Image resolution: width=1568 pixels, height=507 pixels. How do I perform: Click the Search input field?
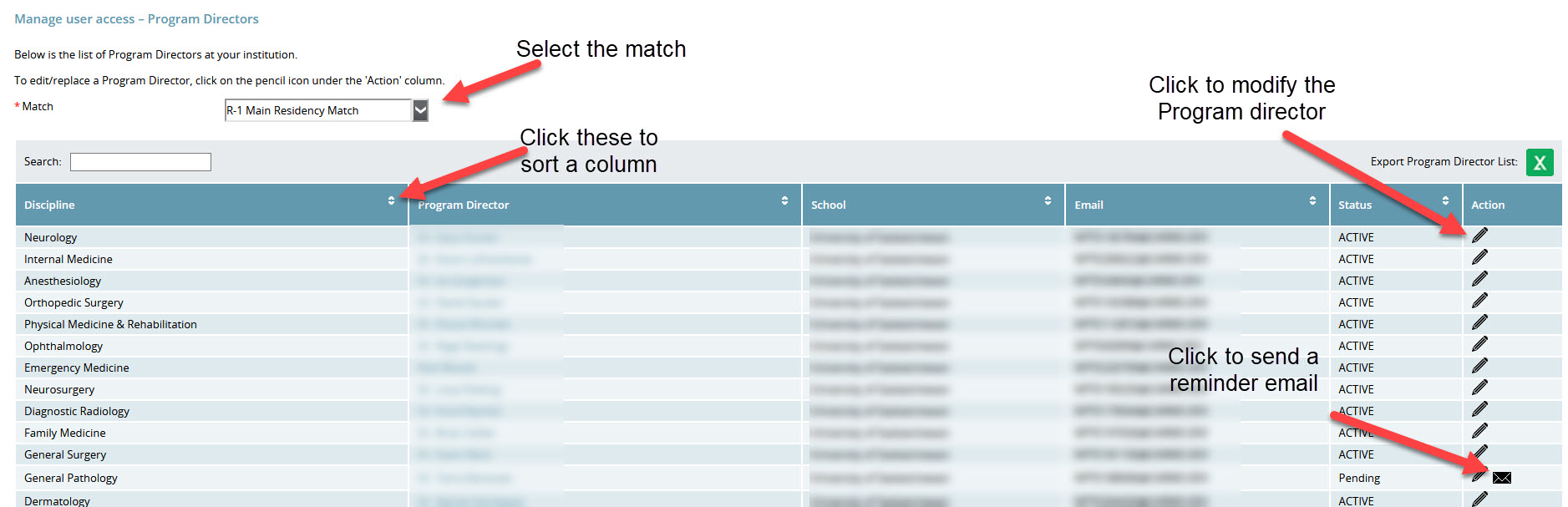click(140, 162)
